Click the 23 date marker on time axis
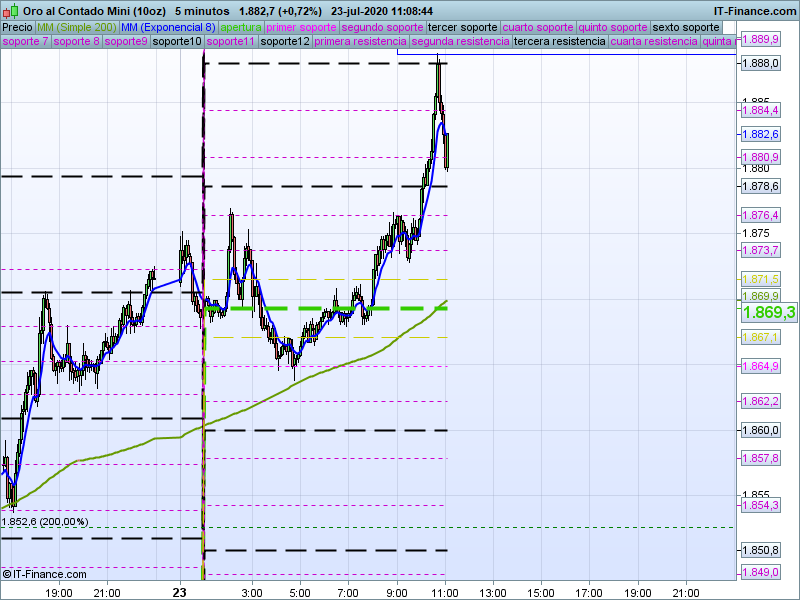The height and width of the screenshot is (600, 800). (180, 592)
